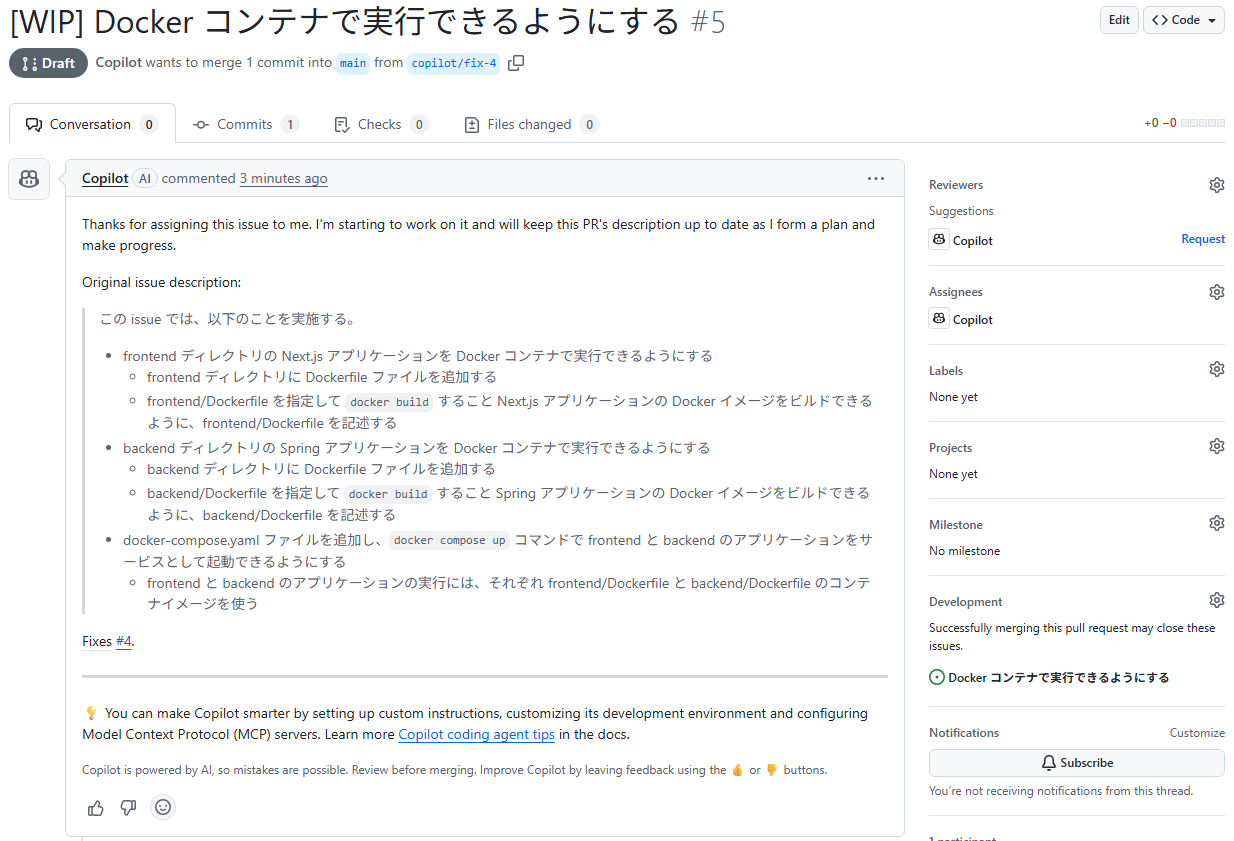Click the diffstat bar indicator
Image resolution: width=1234 pixels, height=841 pixels.
1202,124
